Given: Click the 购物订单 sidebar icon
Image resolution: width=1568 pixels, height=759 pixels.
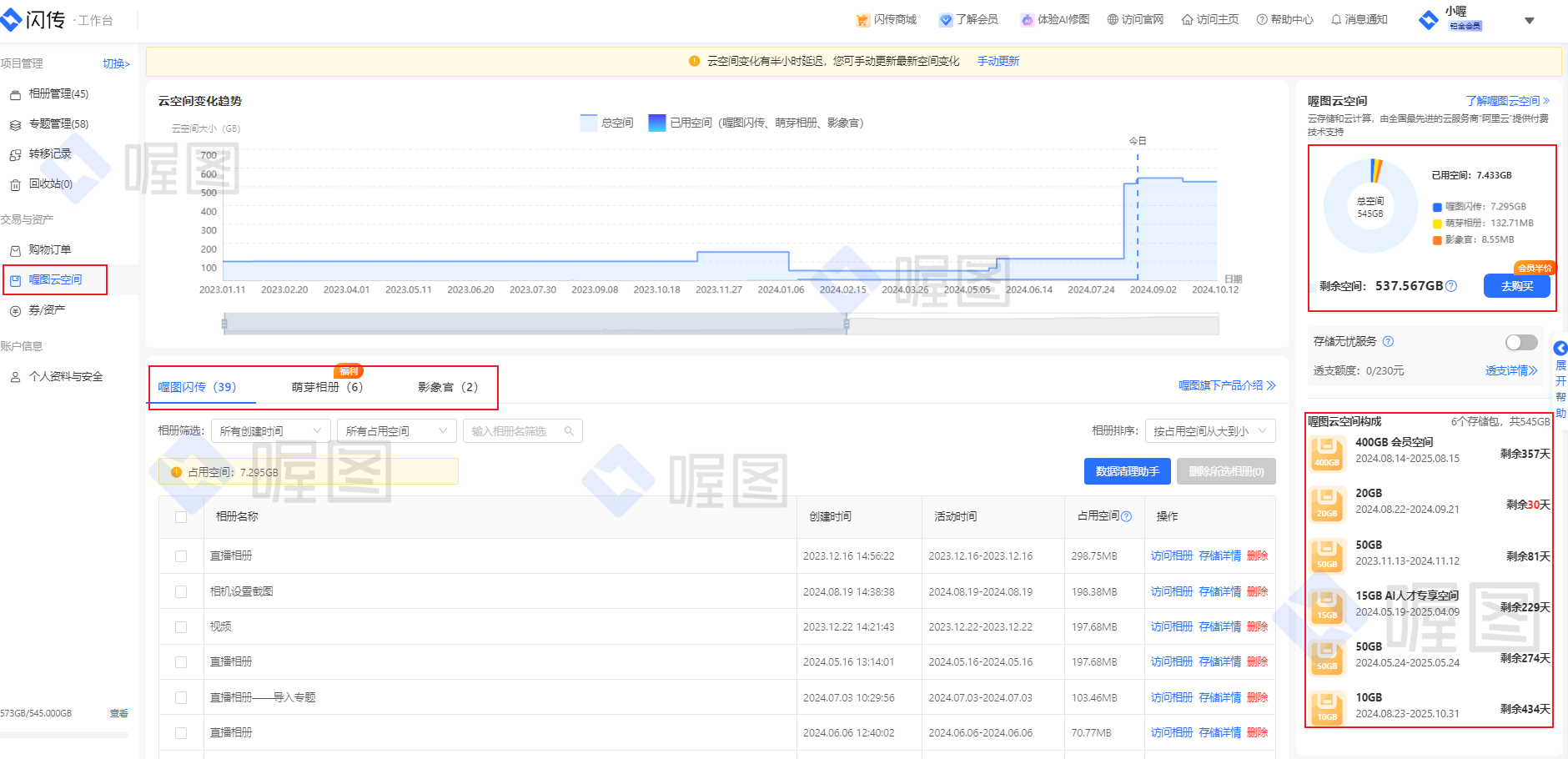Looking at the screenshot, I should [15, 250].
